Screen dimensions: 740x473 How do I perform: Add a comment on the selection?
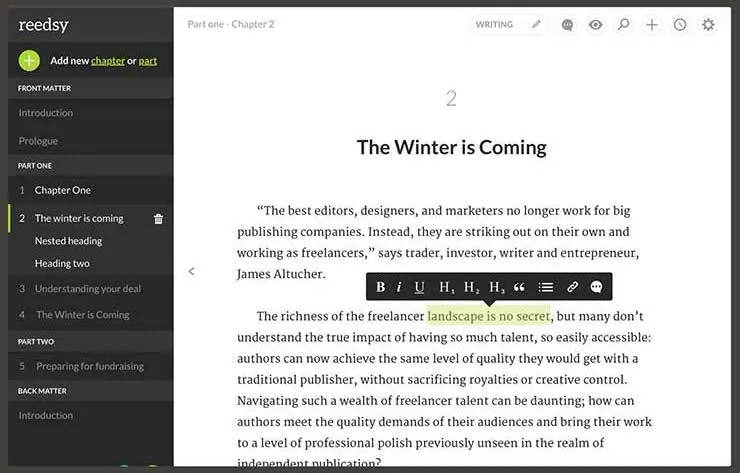pyautogui.click(x=597, y=287)
